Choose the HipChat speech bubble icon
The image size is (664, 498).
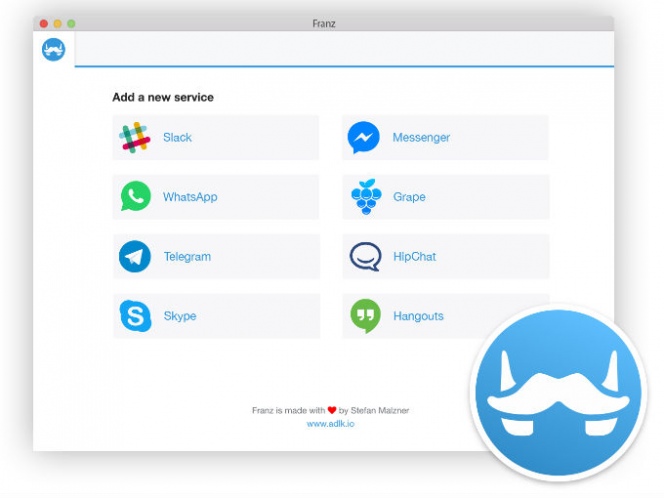(365, 257)
